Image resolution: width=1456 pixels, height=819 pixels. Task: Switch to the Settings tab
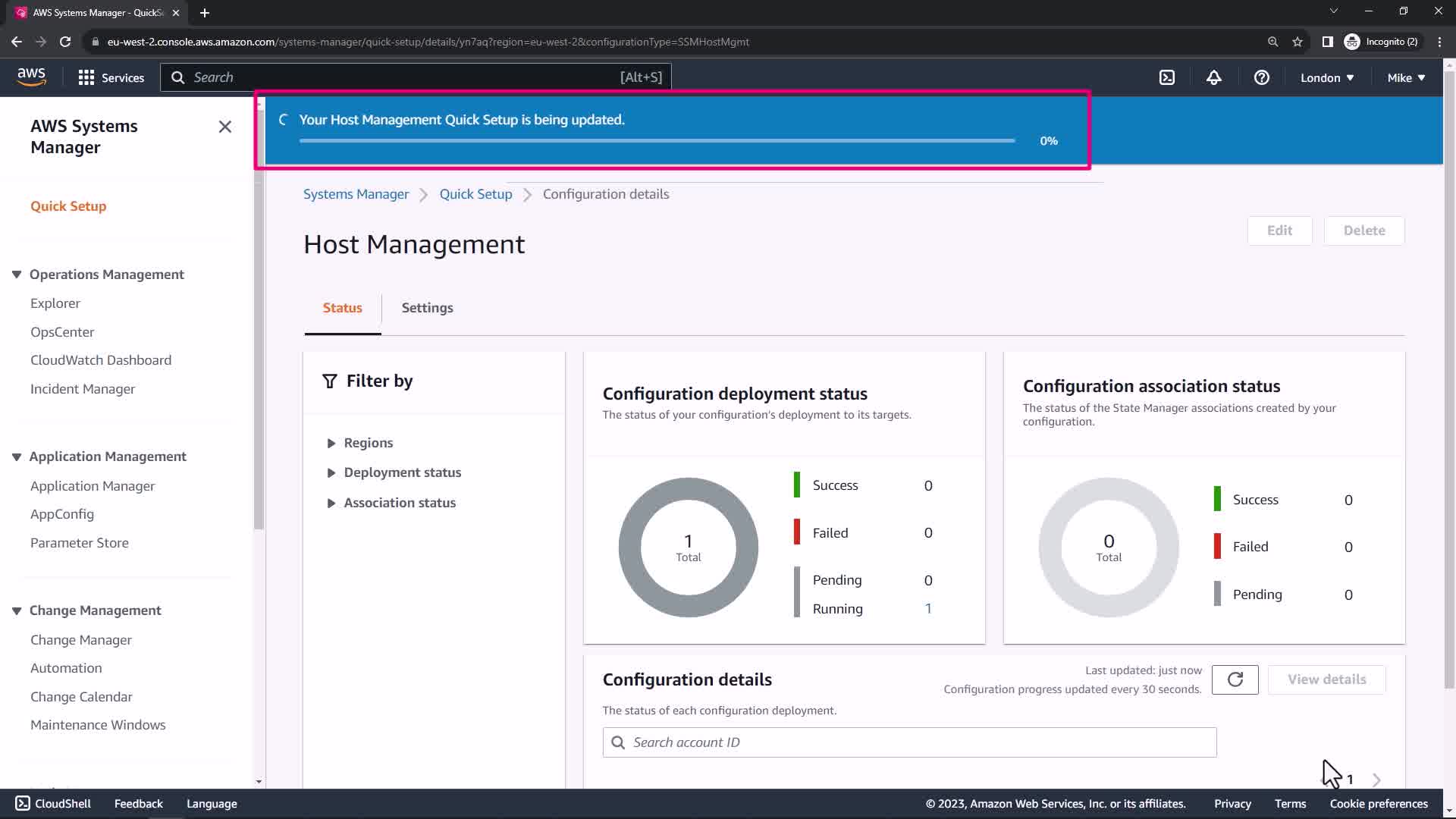427,308
